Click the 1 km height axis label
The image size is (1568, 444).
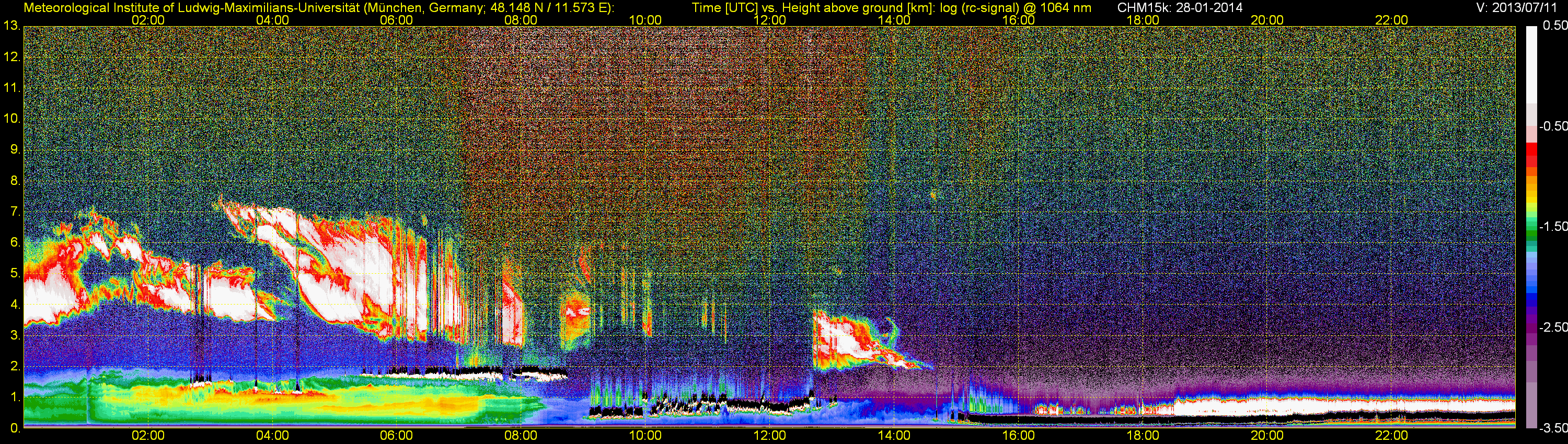15,398
